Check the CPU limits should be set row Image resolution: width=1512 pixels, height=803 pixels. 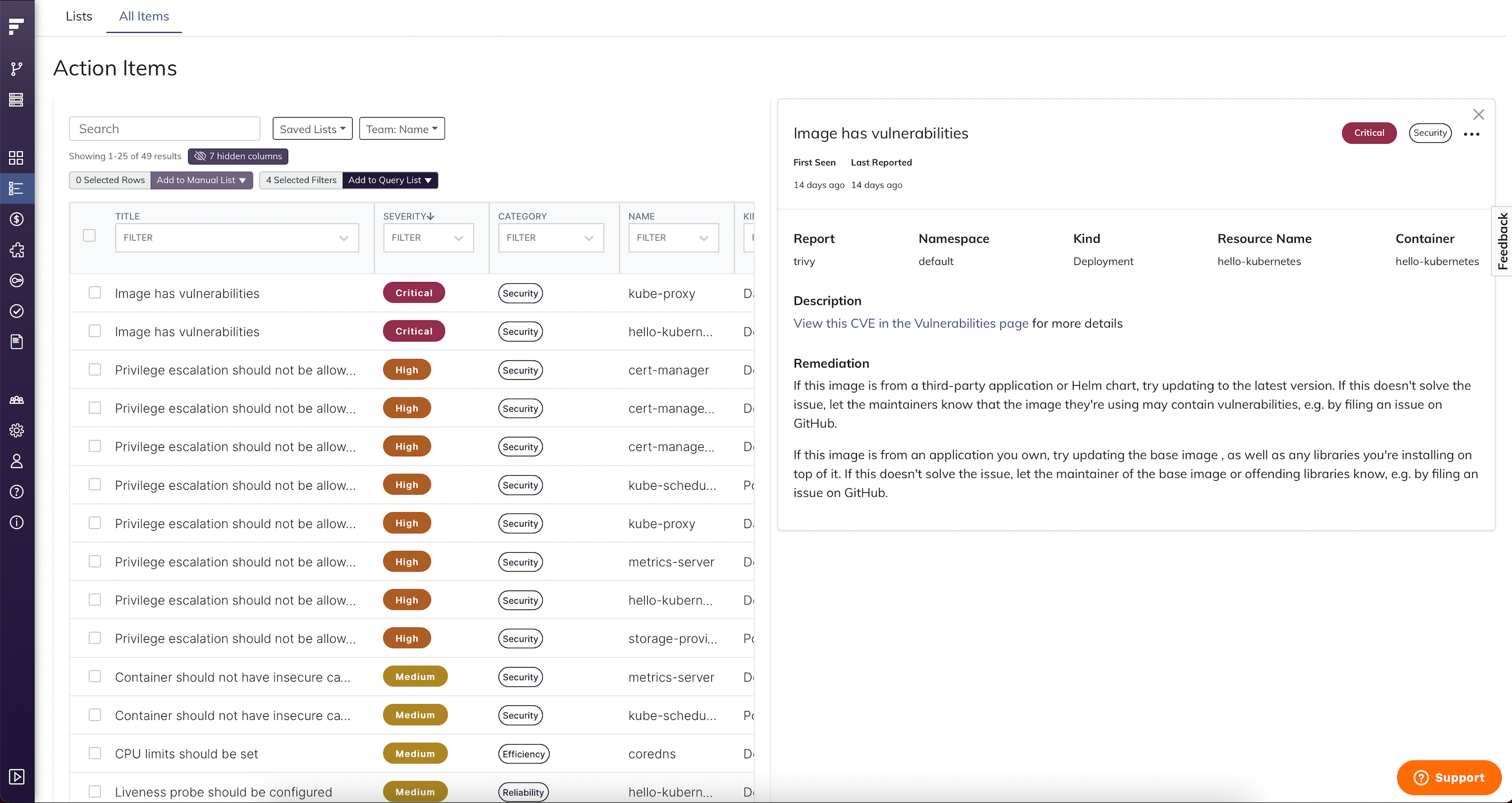pos(95,753)
